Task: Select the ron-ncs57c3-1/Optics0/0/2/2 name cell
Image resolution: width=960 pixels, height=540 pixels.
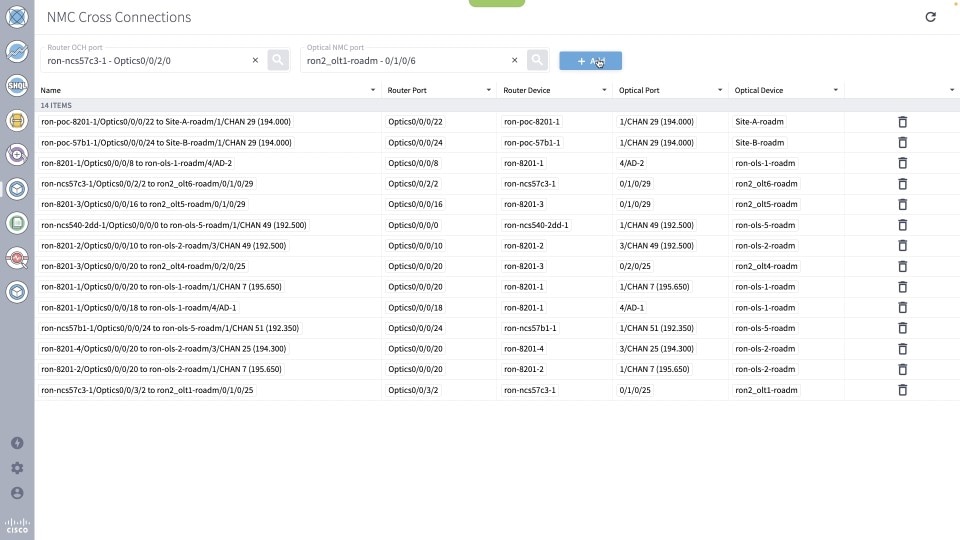Action: pyautogui.click(x=147, y=184)
